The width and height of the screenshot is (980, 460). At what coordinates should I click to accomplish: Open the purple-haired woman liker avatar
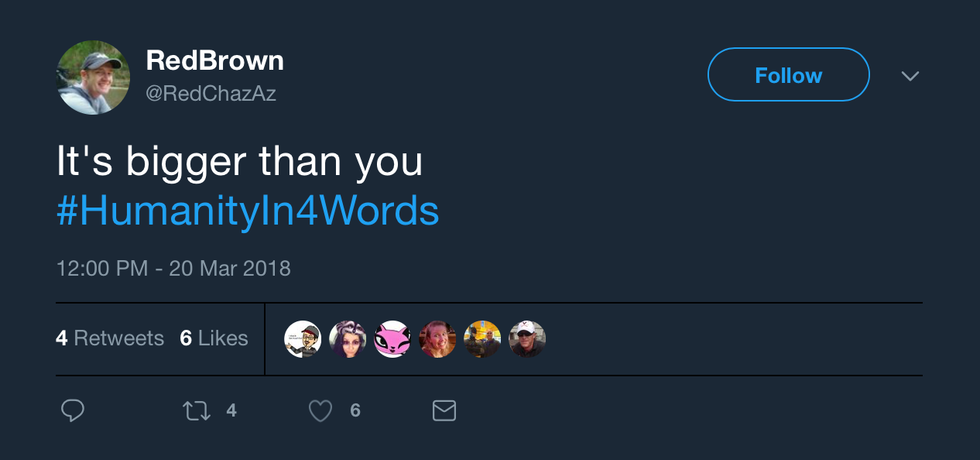click(x=348, y=339)
